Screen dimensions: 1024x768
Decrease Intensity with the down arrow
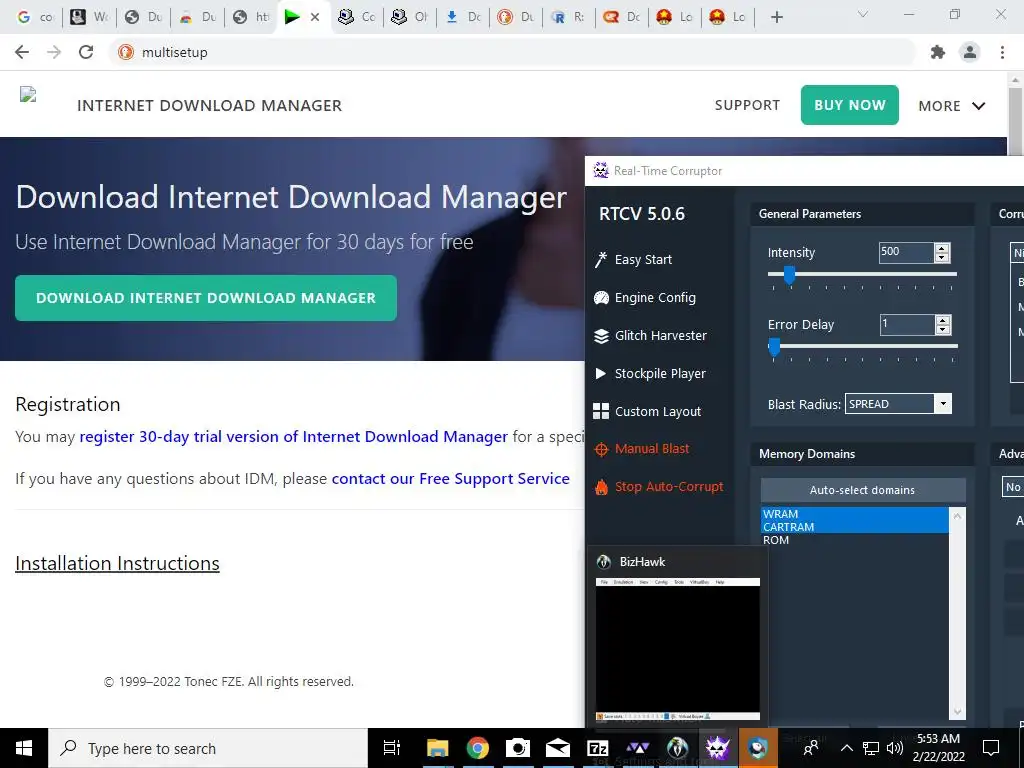[942, 257]
